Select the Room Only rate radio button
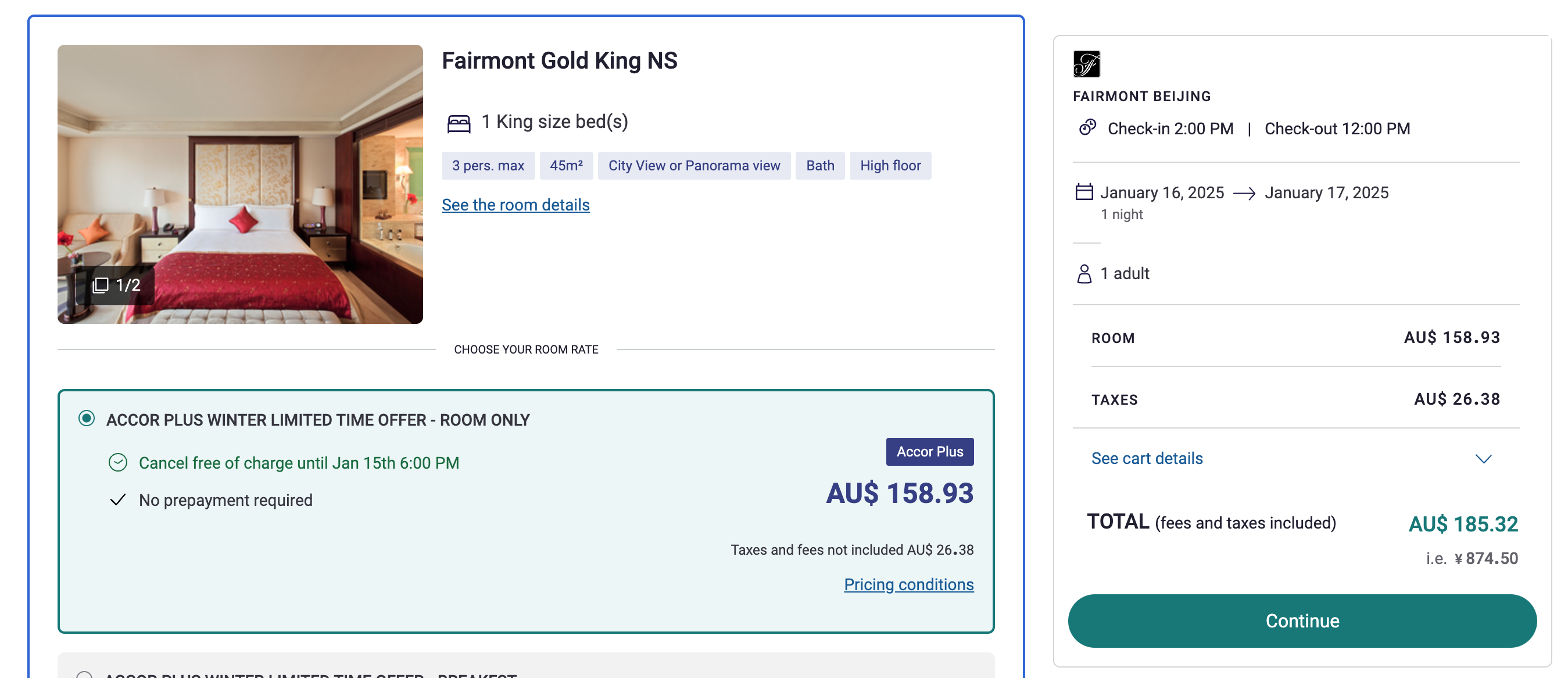The width and height of the screenshot is (1568, 678). click(87, 419)
